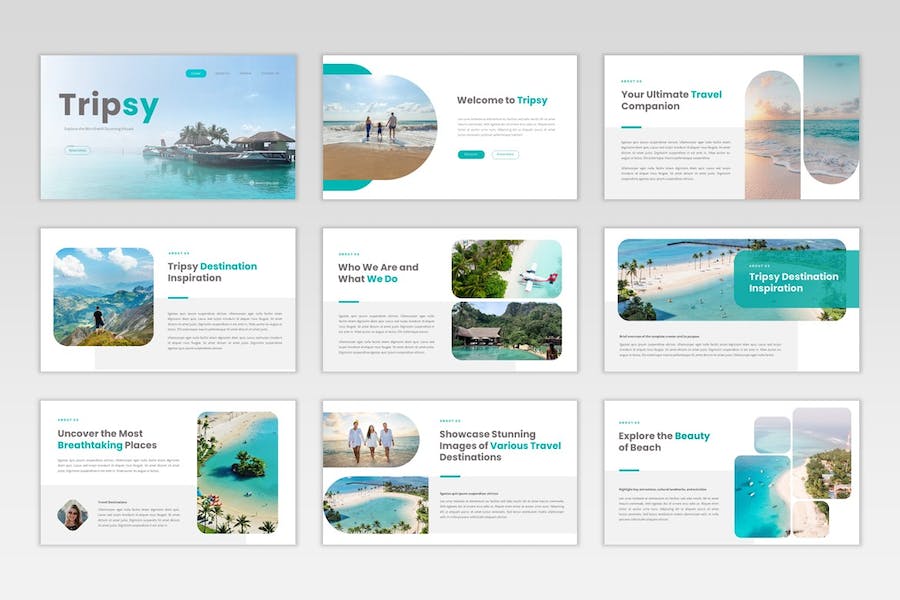Click the teal accent line under Showcase Stunning heading
This screenshot has width=900, height=600.
[x=449, y=476]
